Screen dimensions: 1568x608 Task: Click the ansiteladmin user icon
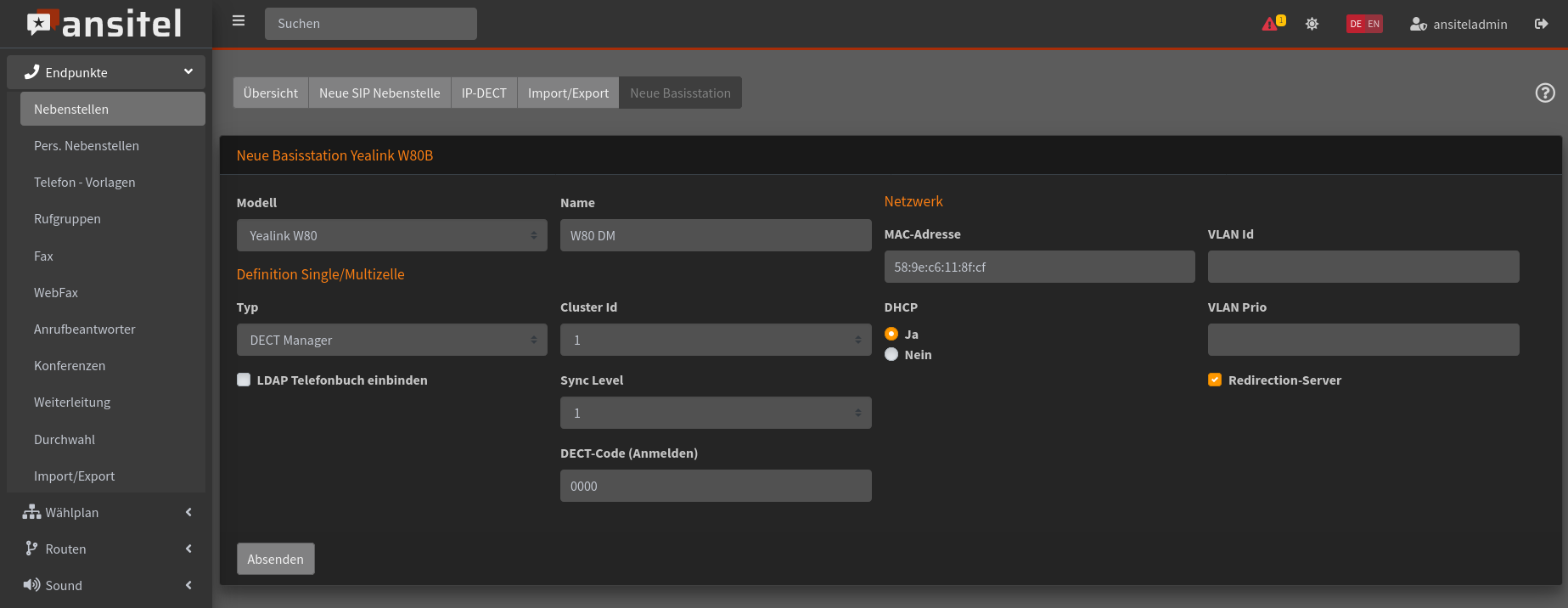click(1418, 25)
